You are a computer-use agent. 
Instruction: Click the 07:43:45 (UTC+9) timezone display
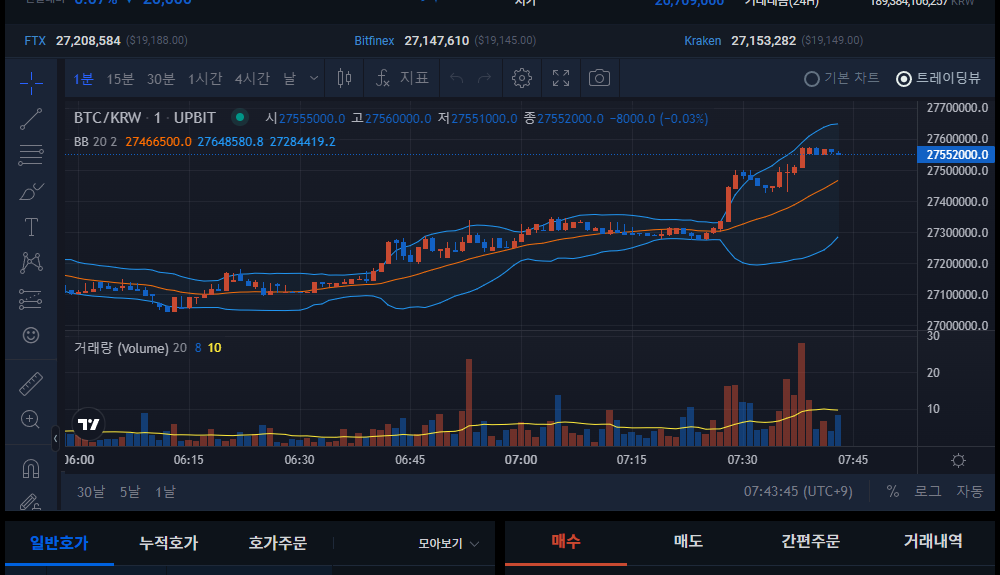798,491
